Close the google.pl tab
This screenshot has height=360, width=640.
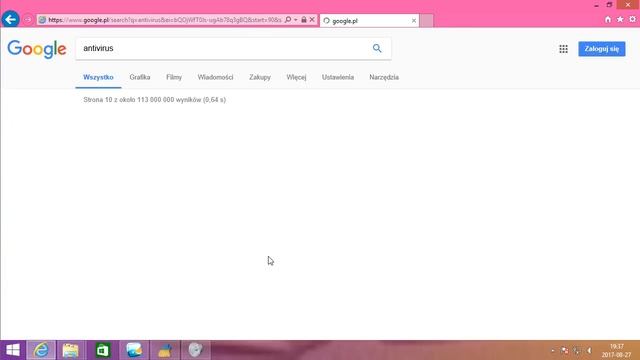click(413, 20)
